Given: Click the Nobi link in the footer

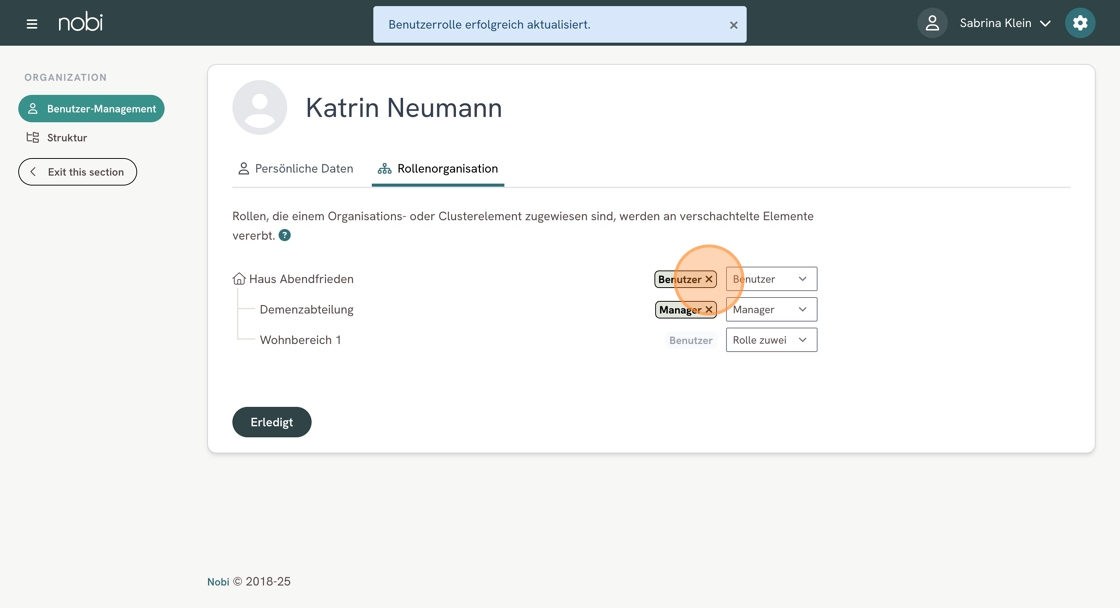Looking at the screenshot, I should (218, 582).
